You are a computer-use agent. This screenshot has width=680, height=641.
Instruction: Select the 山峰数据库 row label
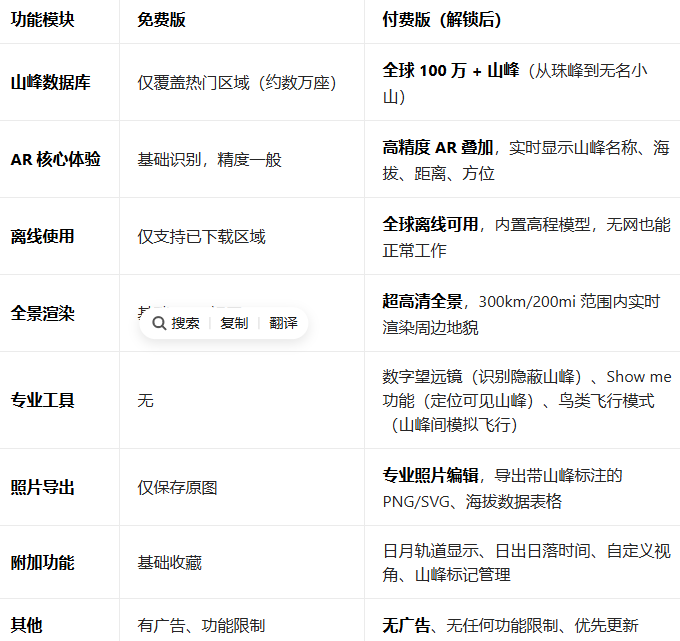pyautogui.click(x=50, y=83)
